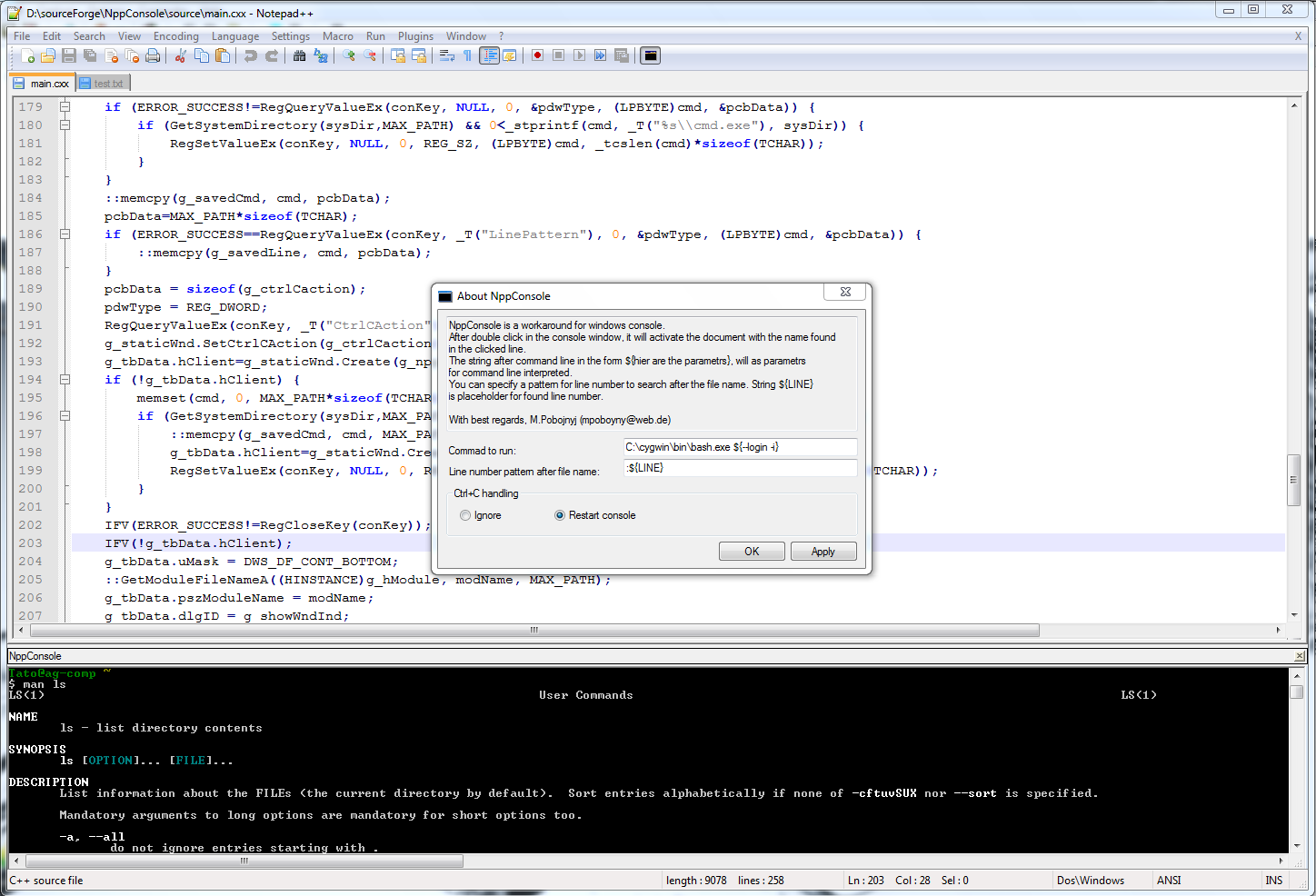This screenshot has height=896, width=1316.
Task: Toggle Show All Characters (¶ icon)
Action: pyautogui.click(x=469, y=55)
